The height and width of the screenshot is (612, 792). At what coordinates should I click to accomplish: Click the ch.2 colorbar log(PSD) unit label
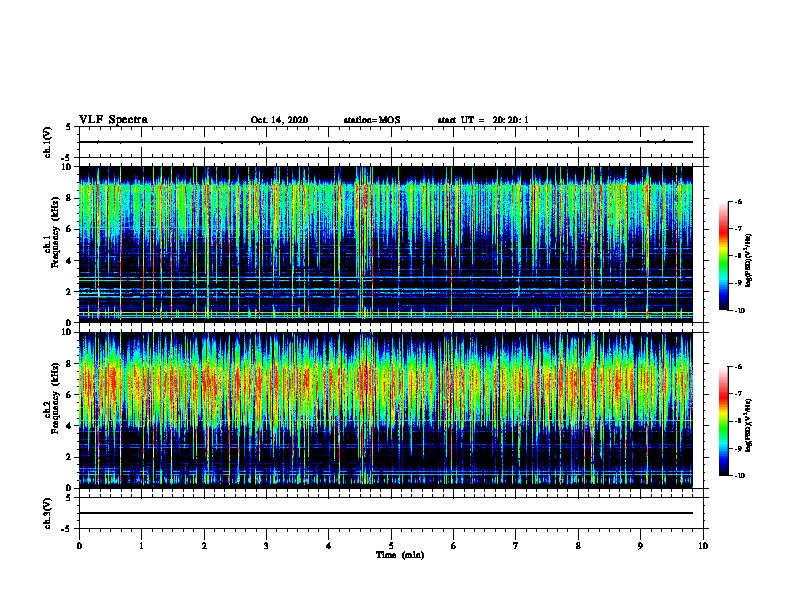point(748,425)
